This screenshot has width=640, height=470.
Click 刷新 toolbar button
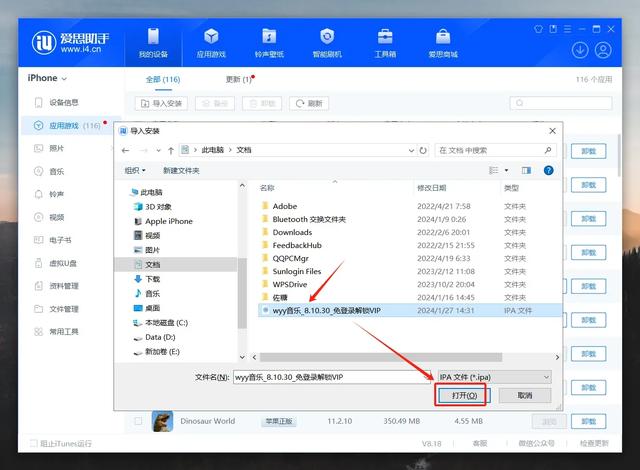pyautogui.click(x=309, y=103)
